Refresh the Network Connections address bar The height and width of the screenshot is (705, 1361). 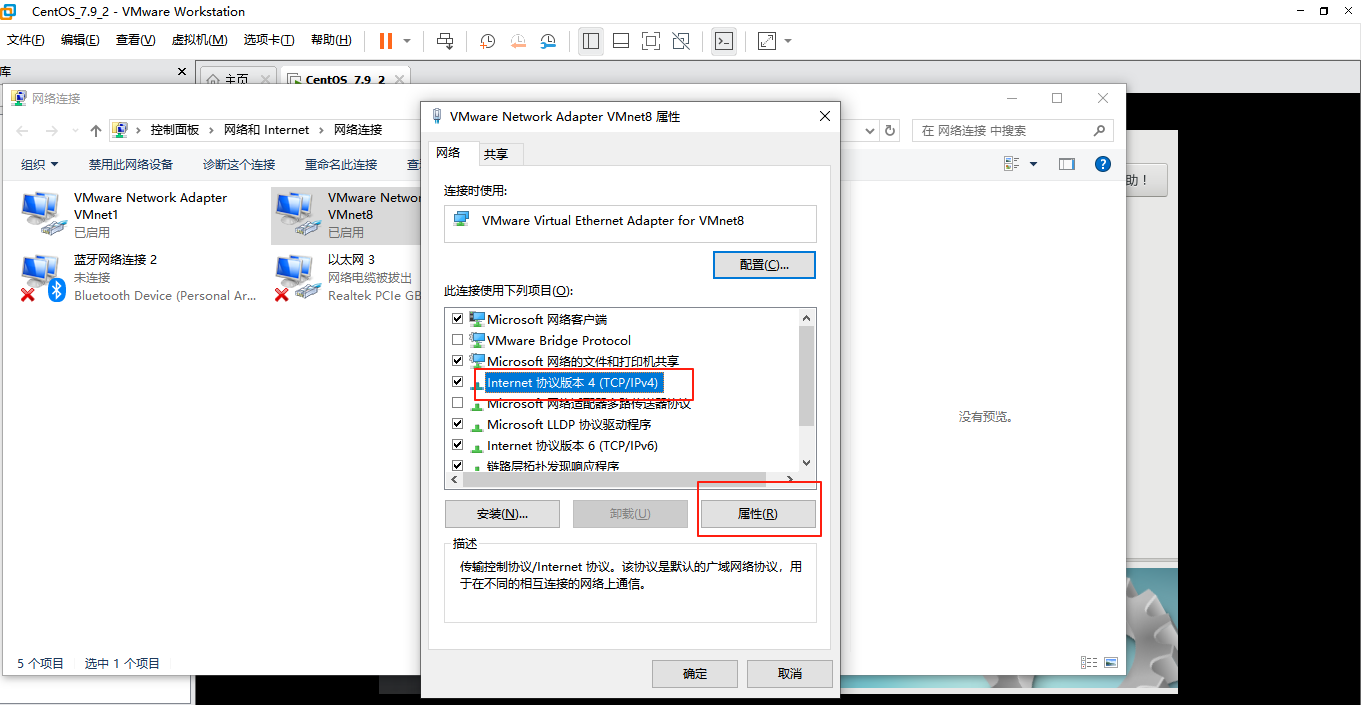click(x=891, y=130)
